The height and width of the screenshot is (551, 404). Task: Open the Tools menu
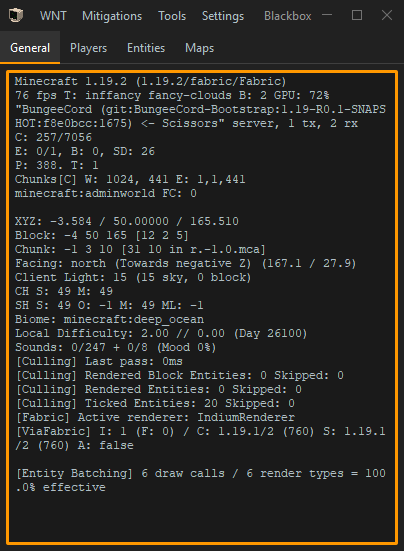point(172,16)
